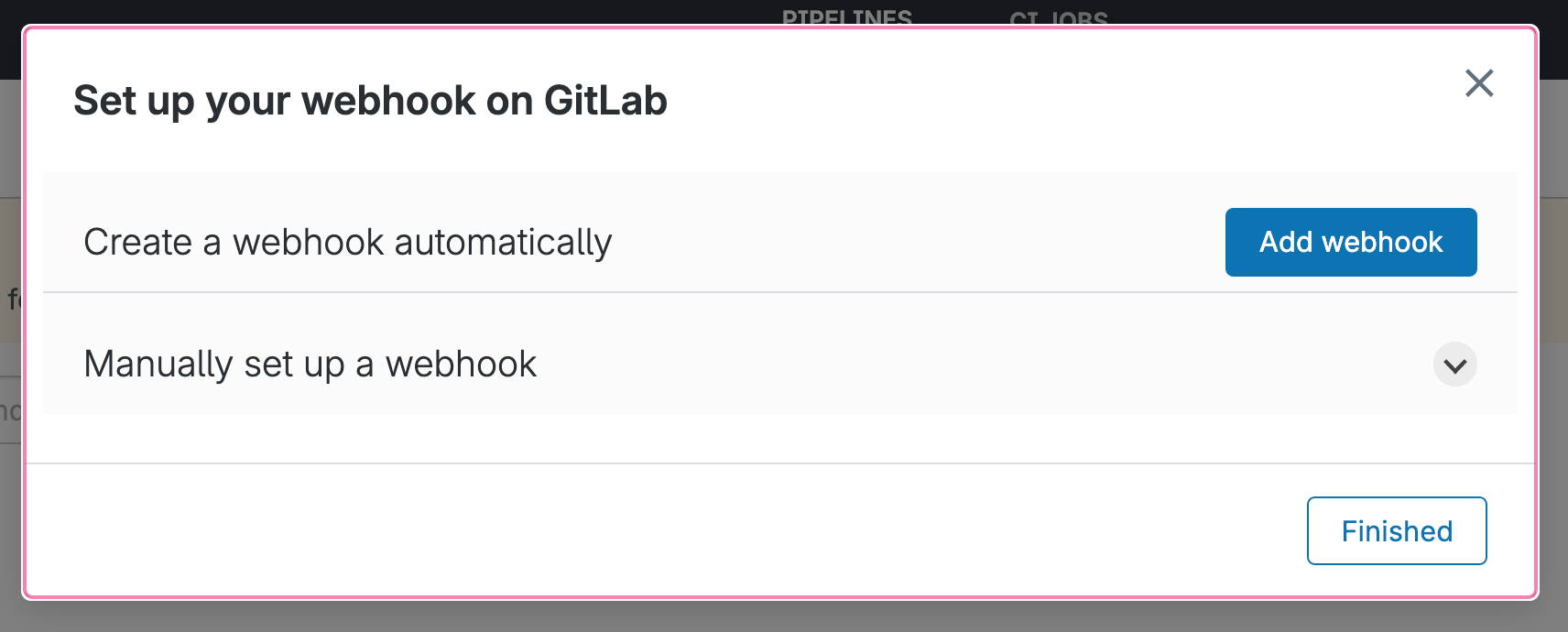This screenshot has width=1568, height=632.
Task: Toggle the manual setup accordion arrow
Action: click(x=1454, y=365)
